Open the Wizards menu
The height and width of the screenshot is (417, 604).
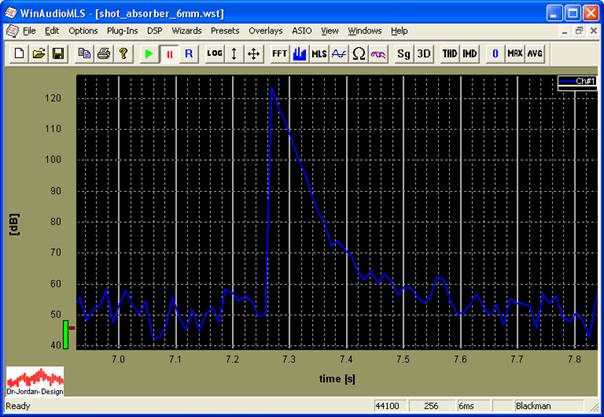[x=186, y=31]
